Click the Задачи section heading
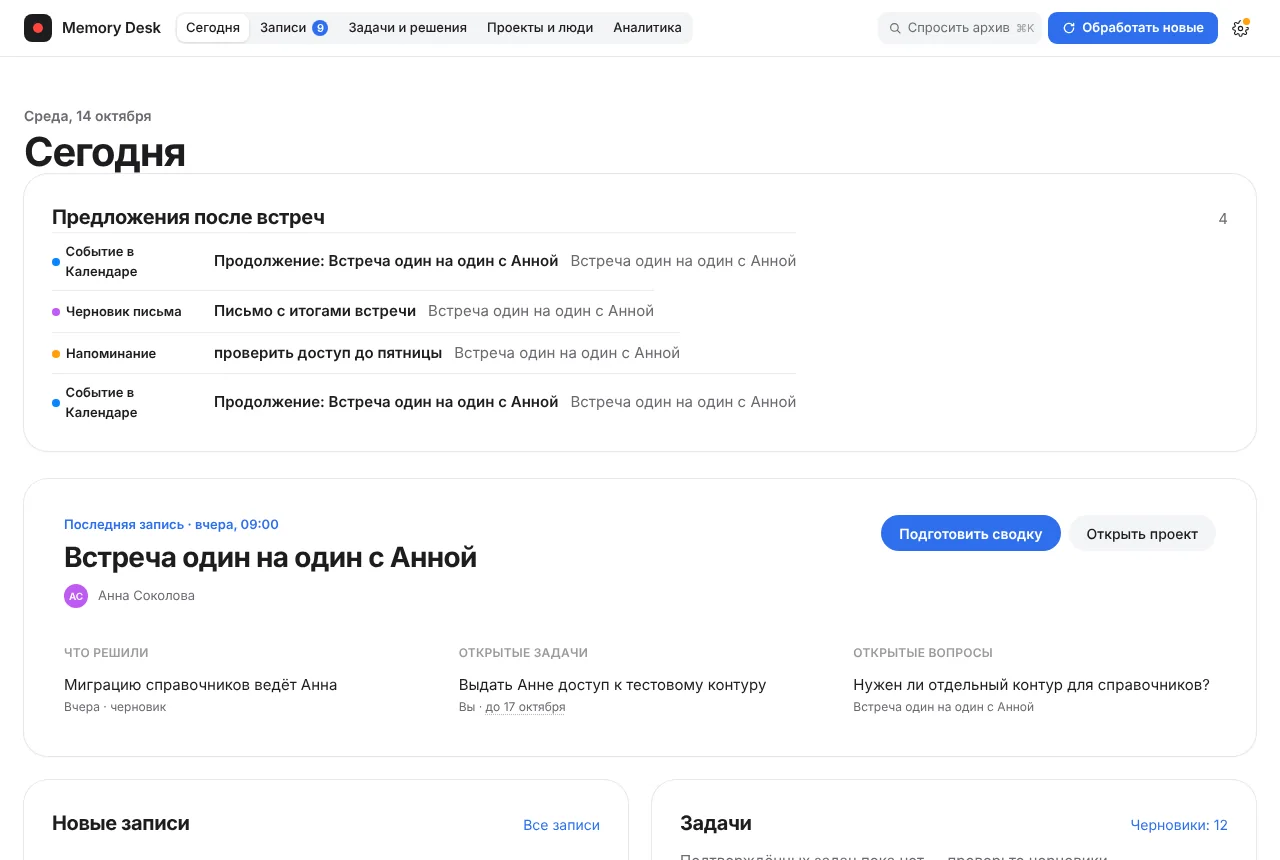 pos(716,823)
